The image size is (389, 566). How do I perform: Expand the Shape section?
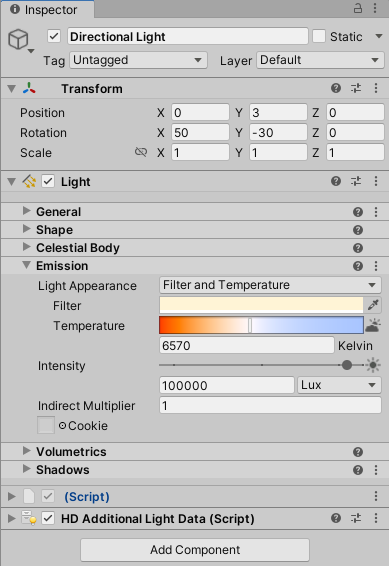pos(26,229)
